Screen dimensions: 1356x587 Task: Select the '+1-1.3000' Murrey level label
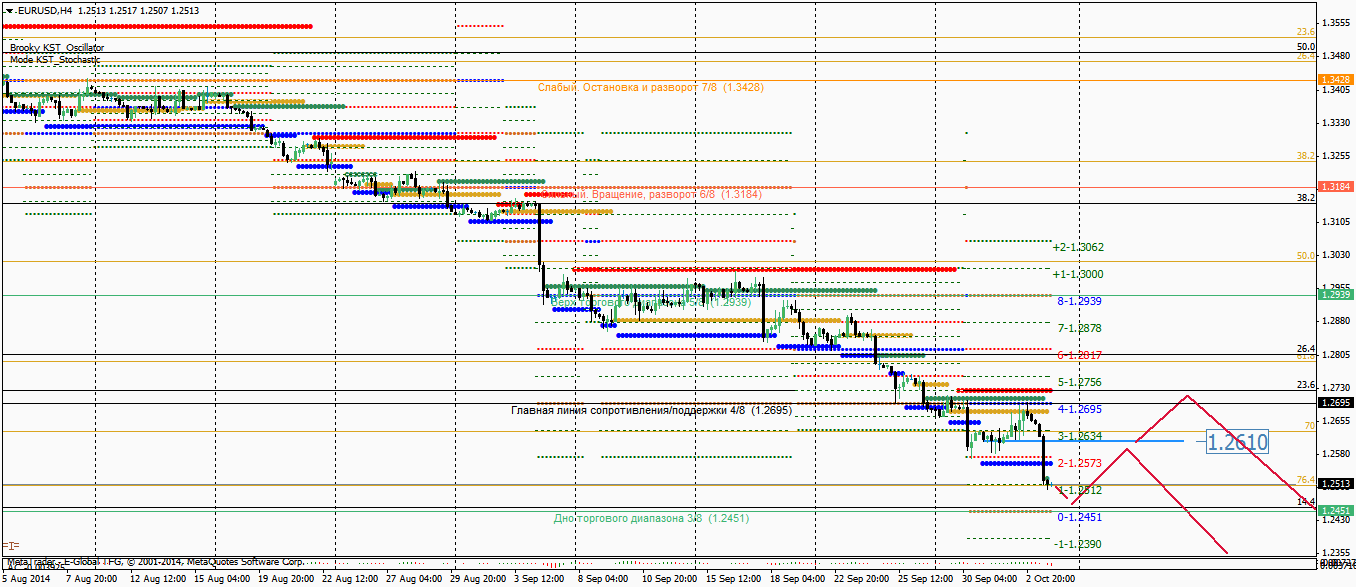click(1078, 274)
